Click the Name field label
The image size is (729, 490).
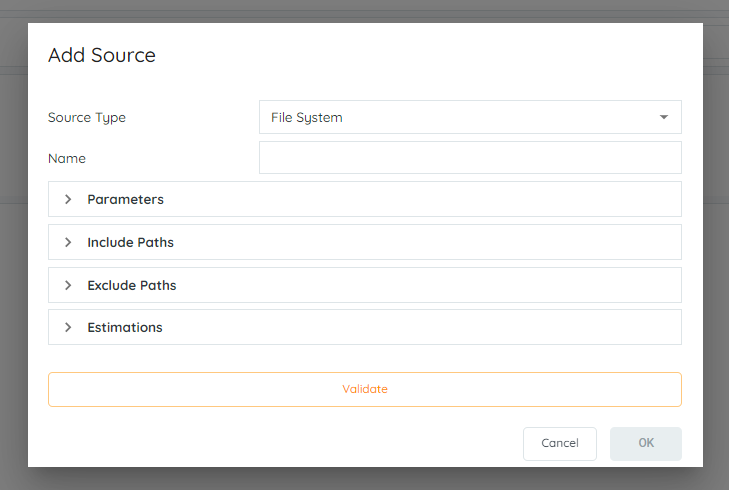pos(67,159)
